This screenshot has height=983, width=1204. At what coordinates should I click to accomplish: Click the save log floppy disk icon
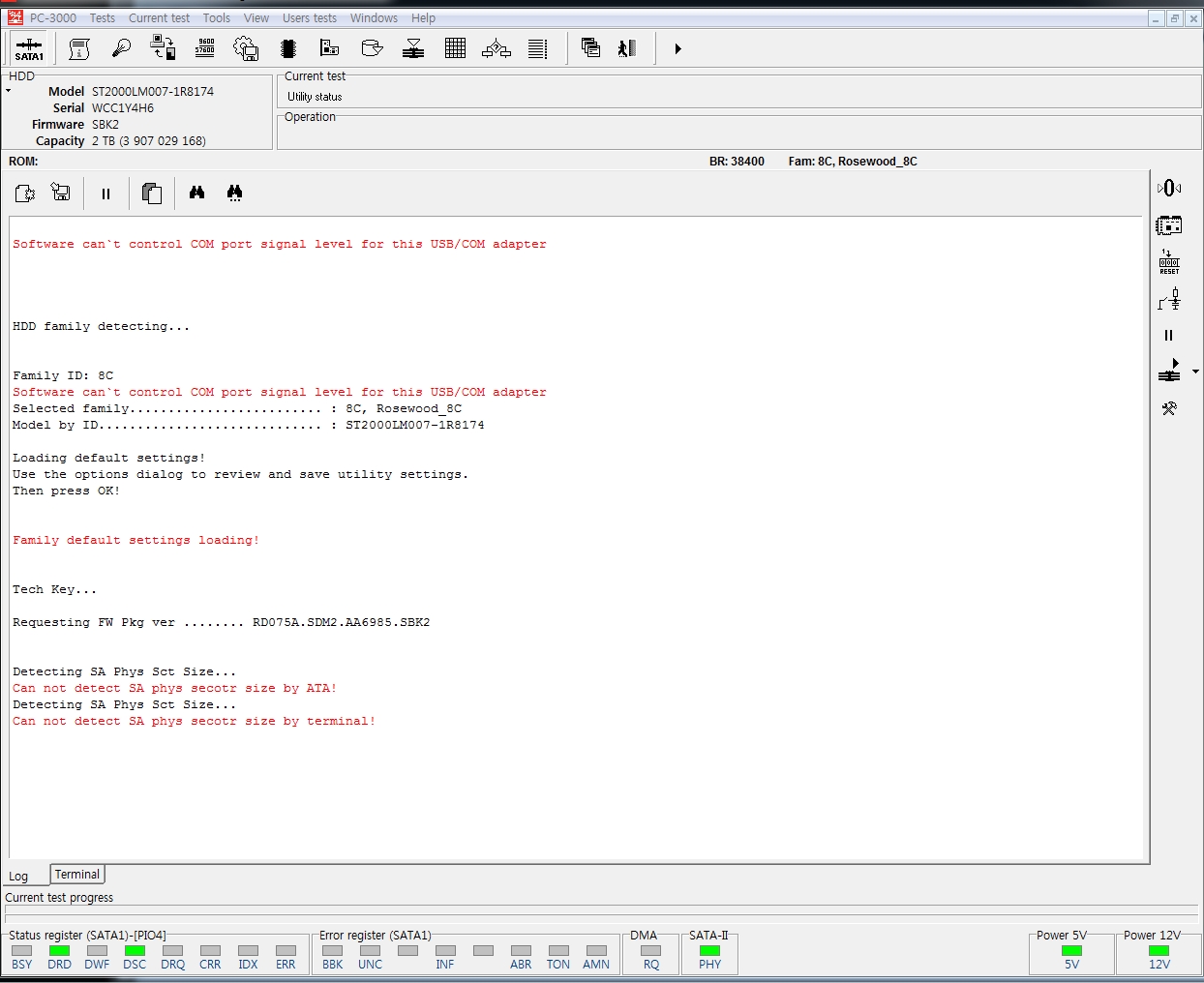(x=61, y=194)
